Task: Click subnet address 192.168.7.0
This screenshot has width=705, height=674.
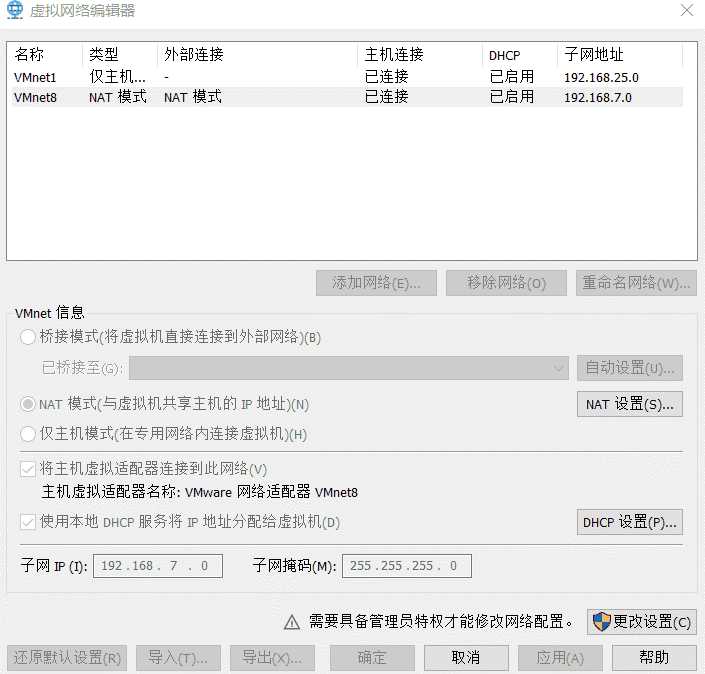Action: tap(598, 98)
